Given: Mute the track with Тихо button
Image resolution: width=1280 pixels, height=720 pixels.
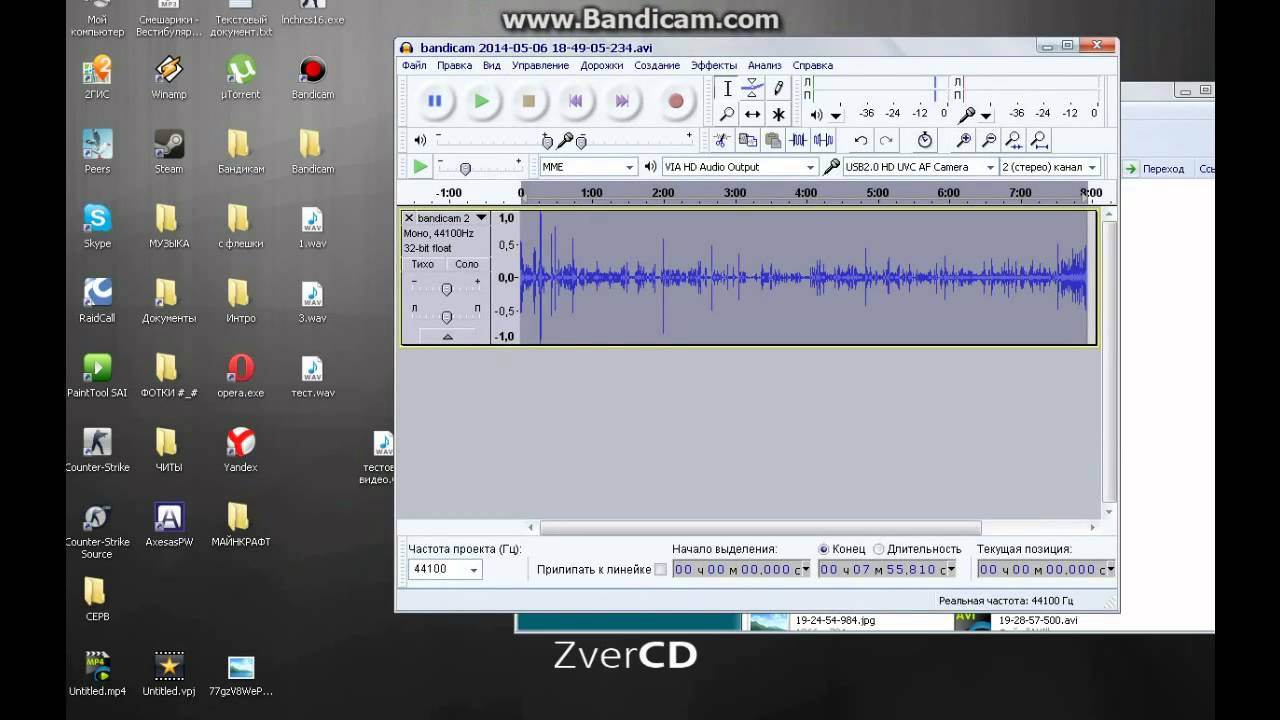Looking at the screenshot, I should 423,264.
